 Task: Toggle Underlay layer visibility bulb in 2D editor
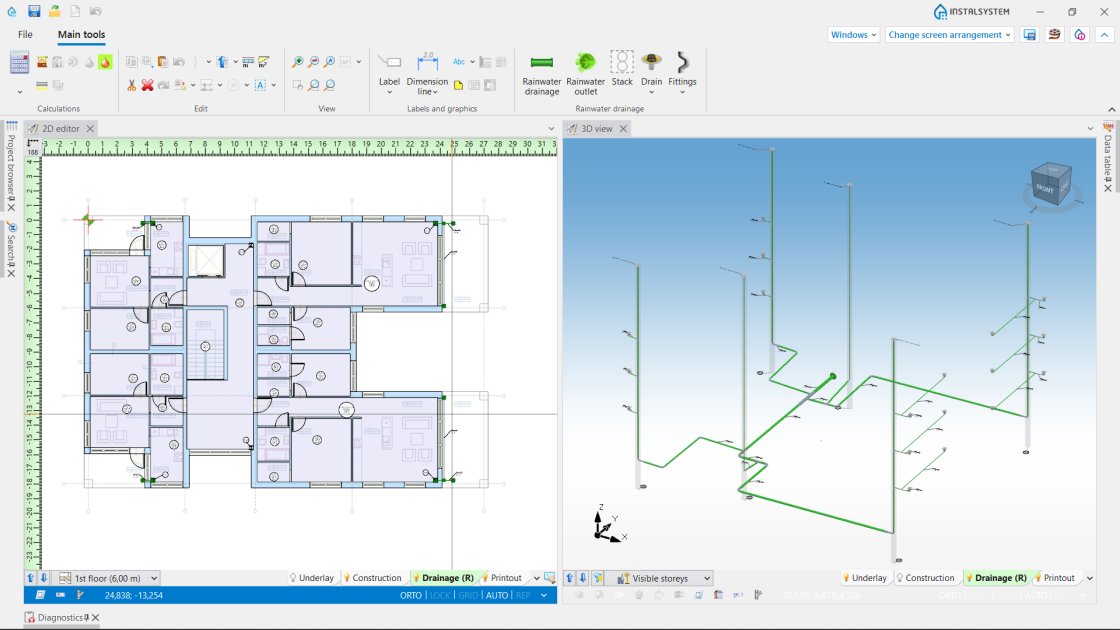pos(293,578)
